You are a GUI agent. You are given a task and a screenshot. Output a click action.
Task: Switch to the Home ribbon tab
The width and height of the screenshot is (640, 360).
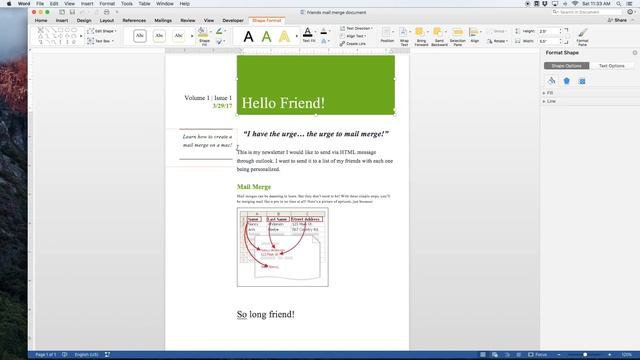click(x=41, y=20)
